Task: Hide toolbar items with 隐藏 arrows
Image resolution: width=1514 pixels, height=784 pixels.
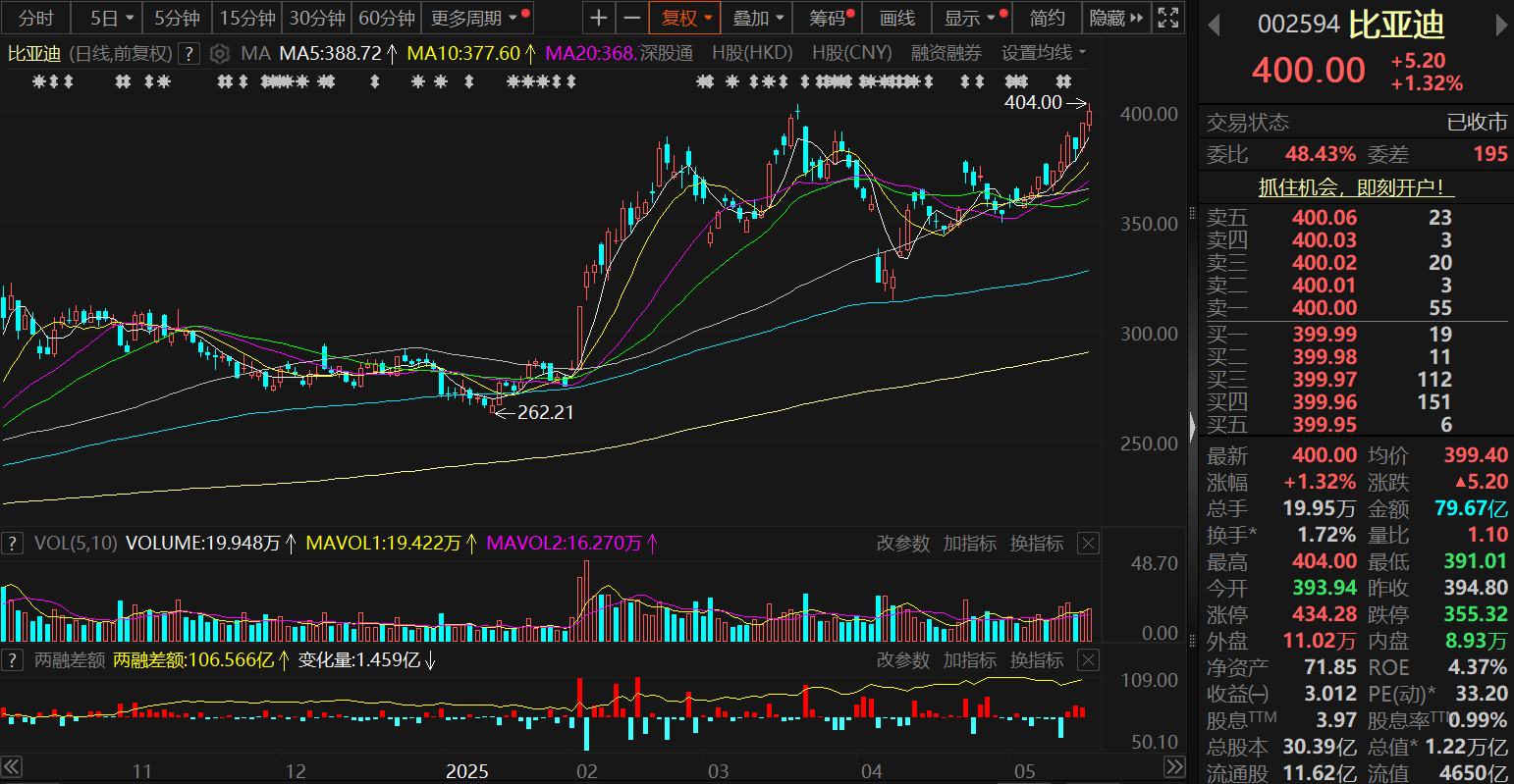Action: click(x=1116, y=18)
